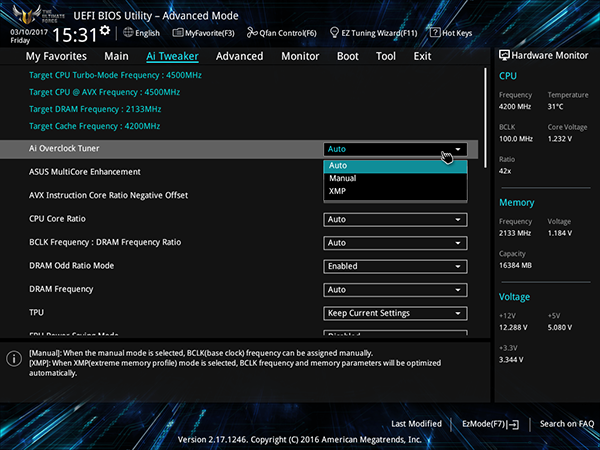Select the ASUS MultiCore Enhancement row
The image size is (600, 450).
click(85, 172)
